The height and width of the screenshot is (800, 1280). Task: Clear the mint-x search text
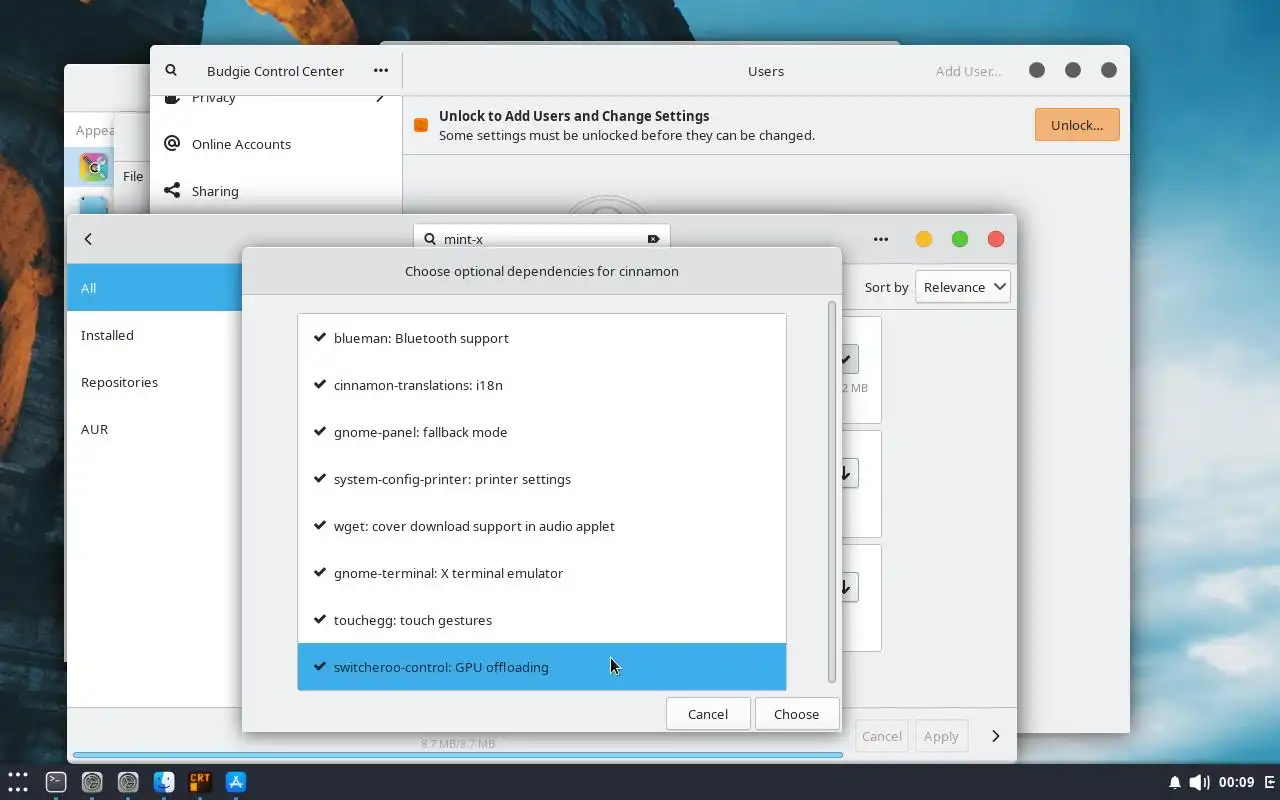click(x=653, y=239)
